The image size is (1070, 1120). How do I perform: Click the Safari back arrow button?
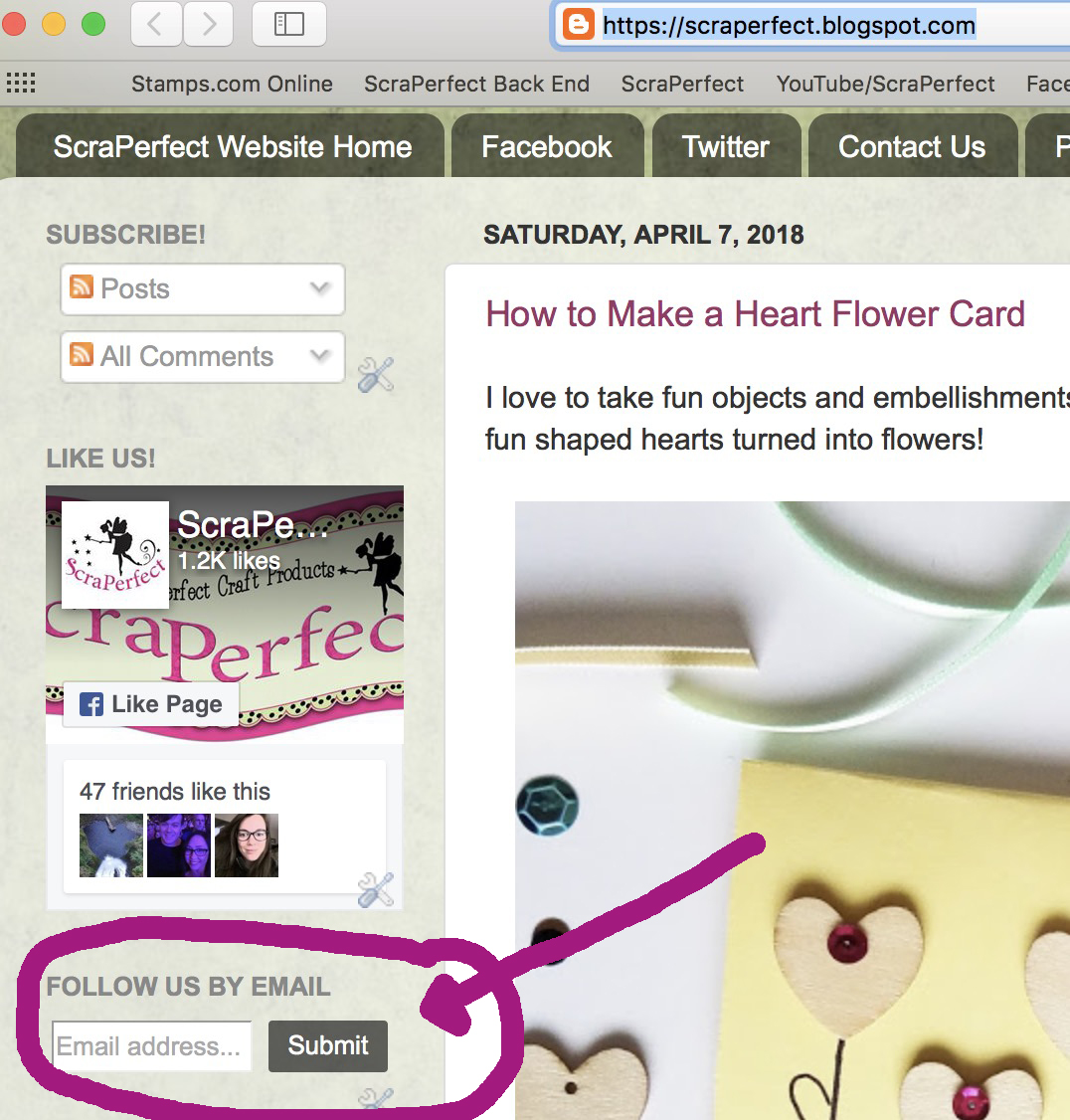[x=156, y=24]
